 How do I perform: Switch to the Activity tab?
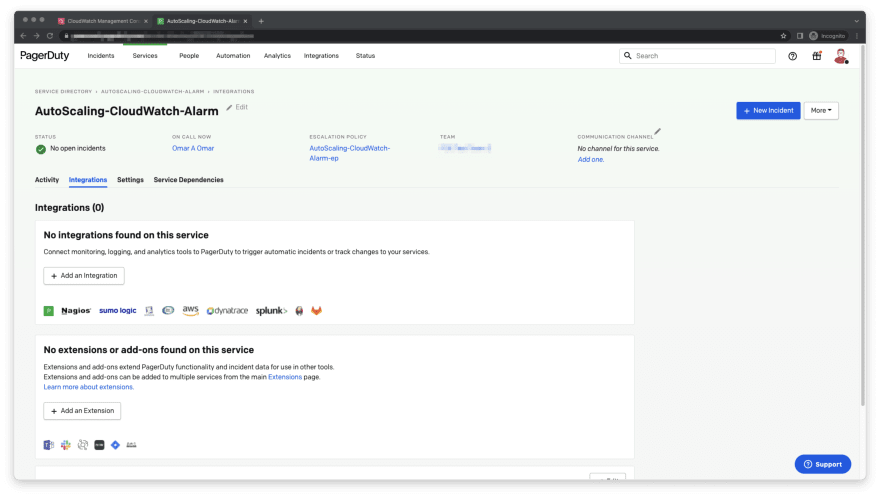[47, 180]
